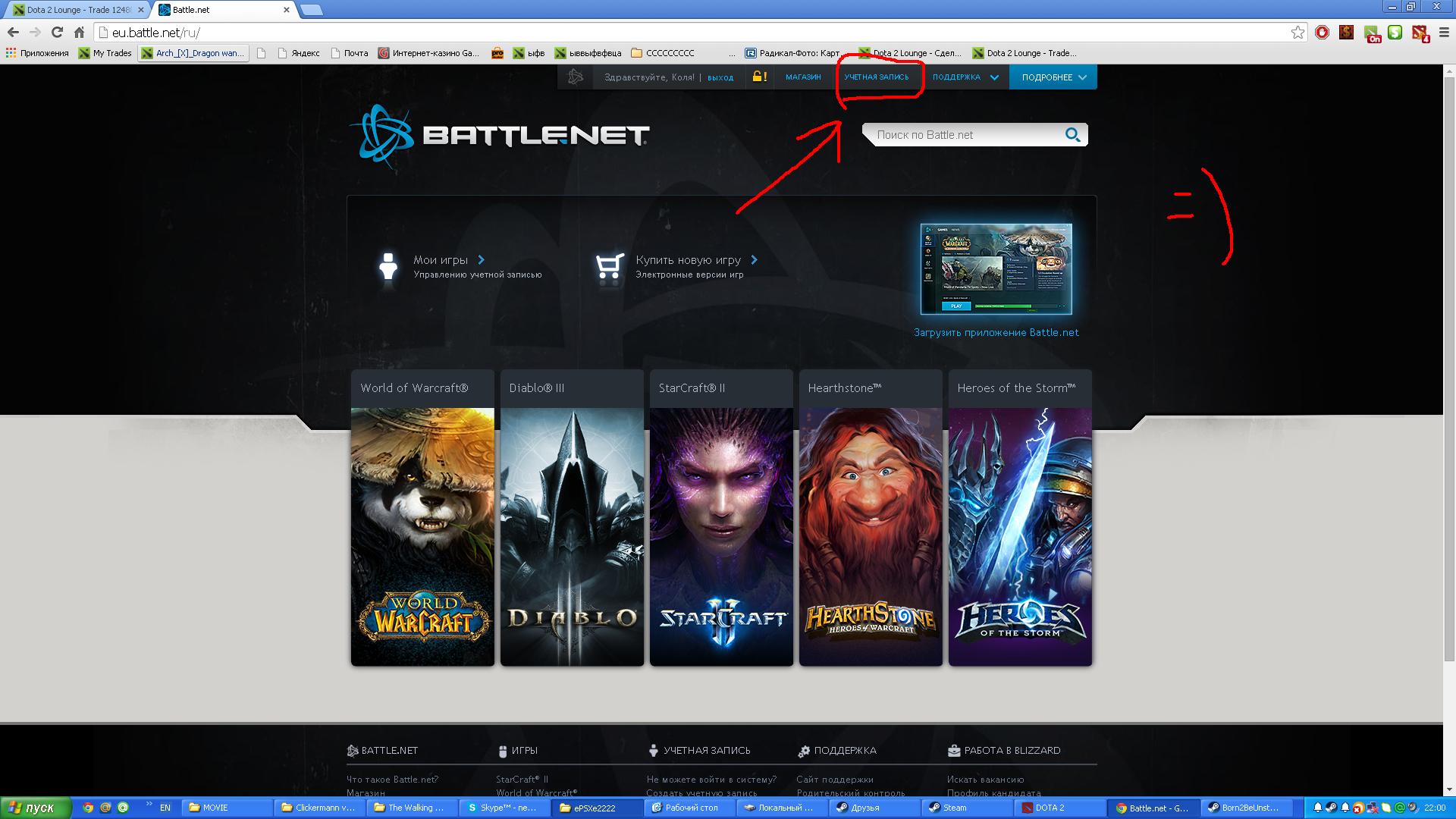Click footer link Сайт поддержки

835,779
